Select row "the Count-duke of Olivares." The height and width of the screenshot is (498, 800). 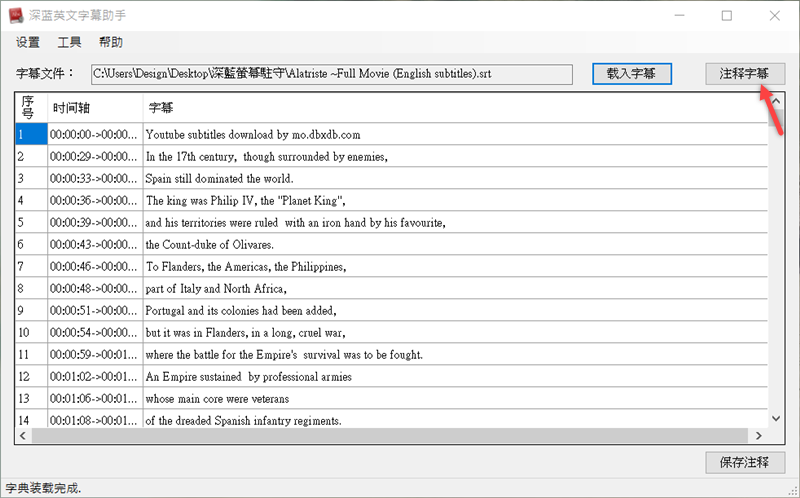[391, 244]
